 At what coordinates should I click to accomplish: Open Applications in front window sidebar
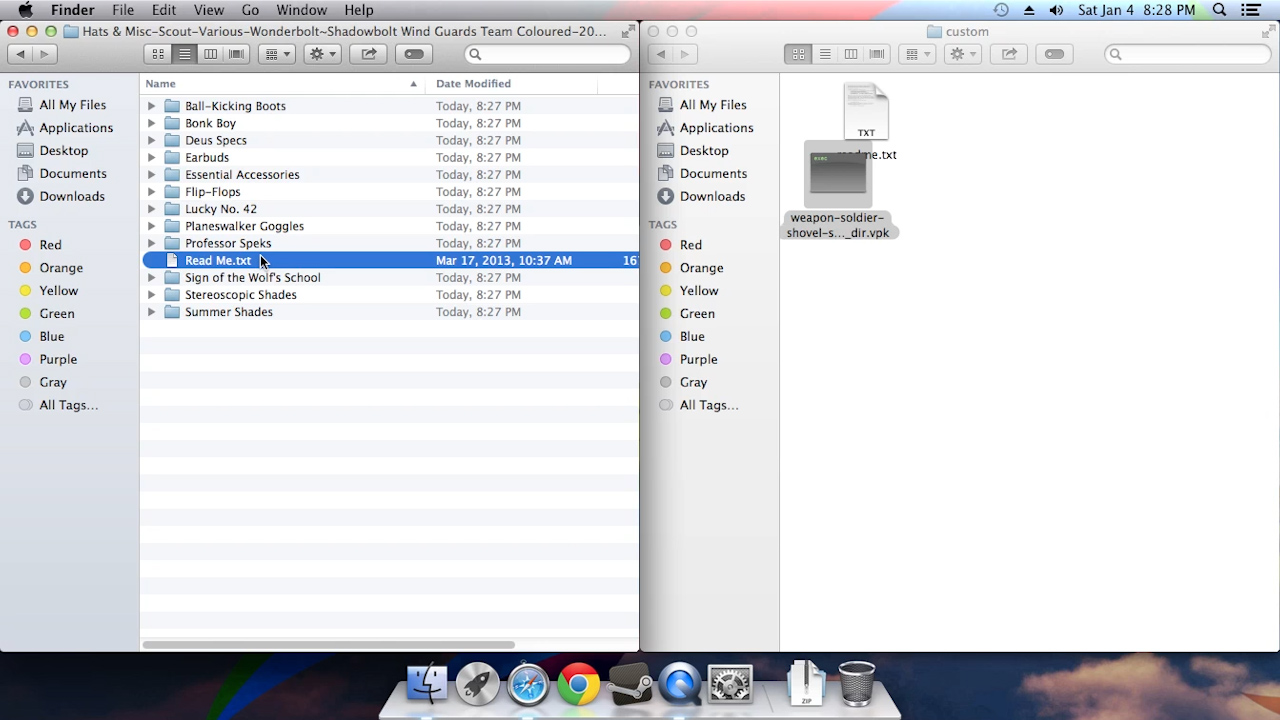point(76,128)
